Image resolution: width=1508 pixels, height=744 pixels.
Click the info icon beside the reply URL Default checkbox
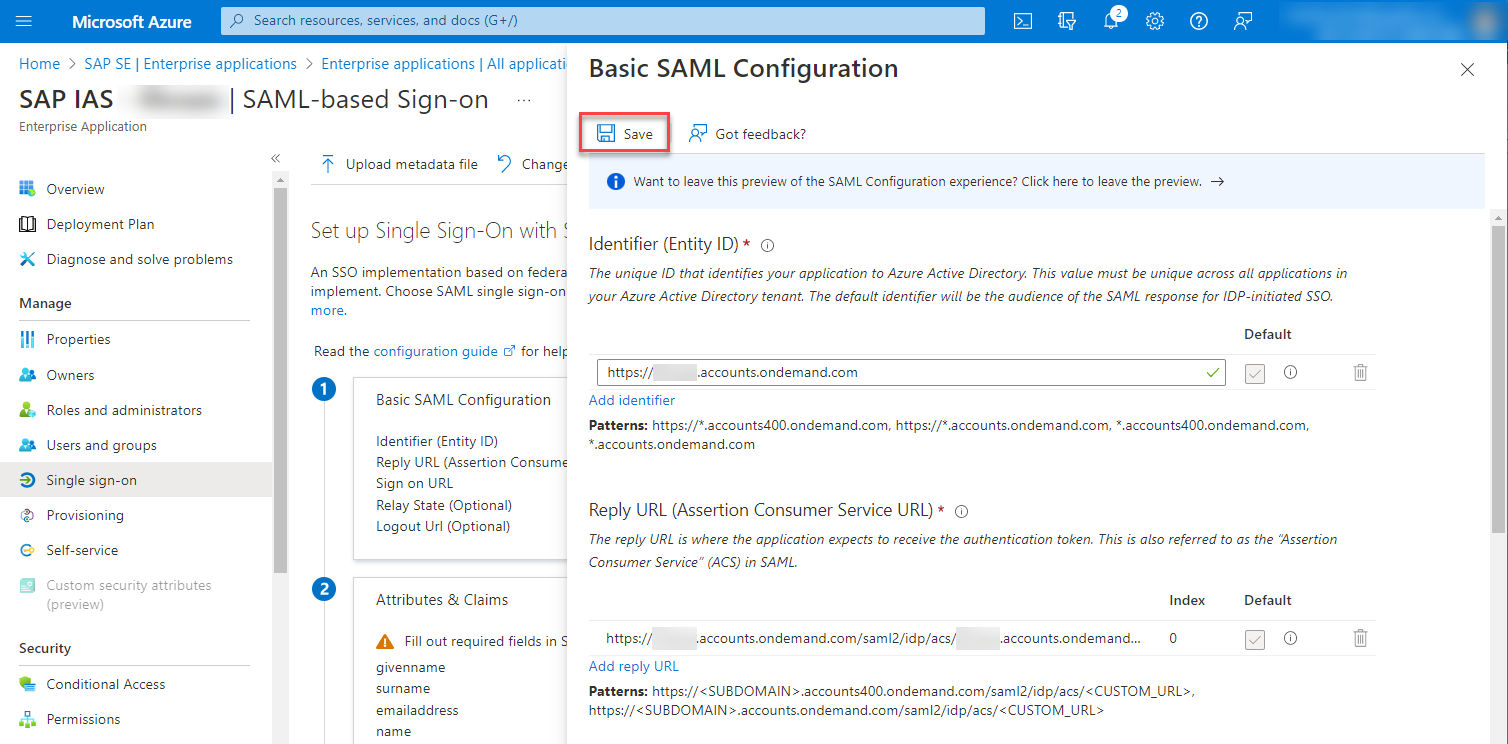click(1290, 637)
